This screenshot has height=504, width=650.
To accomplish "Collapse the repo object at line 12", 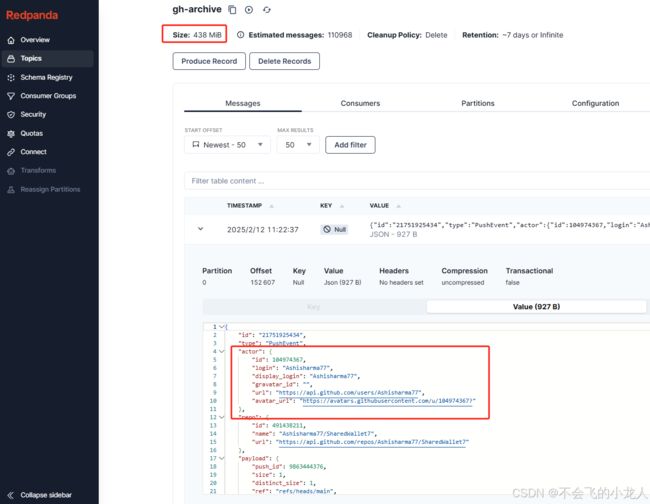I will click(221, 417).
